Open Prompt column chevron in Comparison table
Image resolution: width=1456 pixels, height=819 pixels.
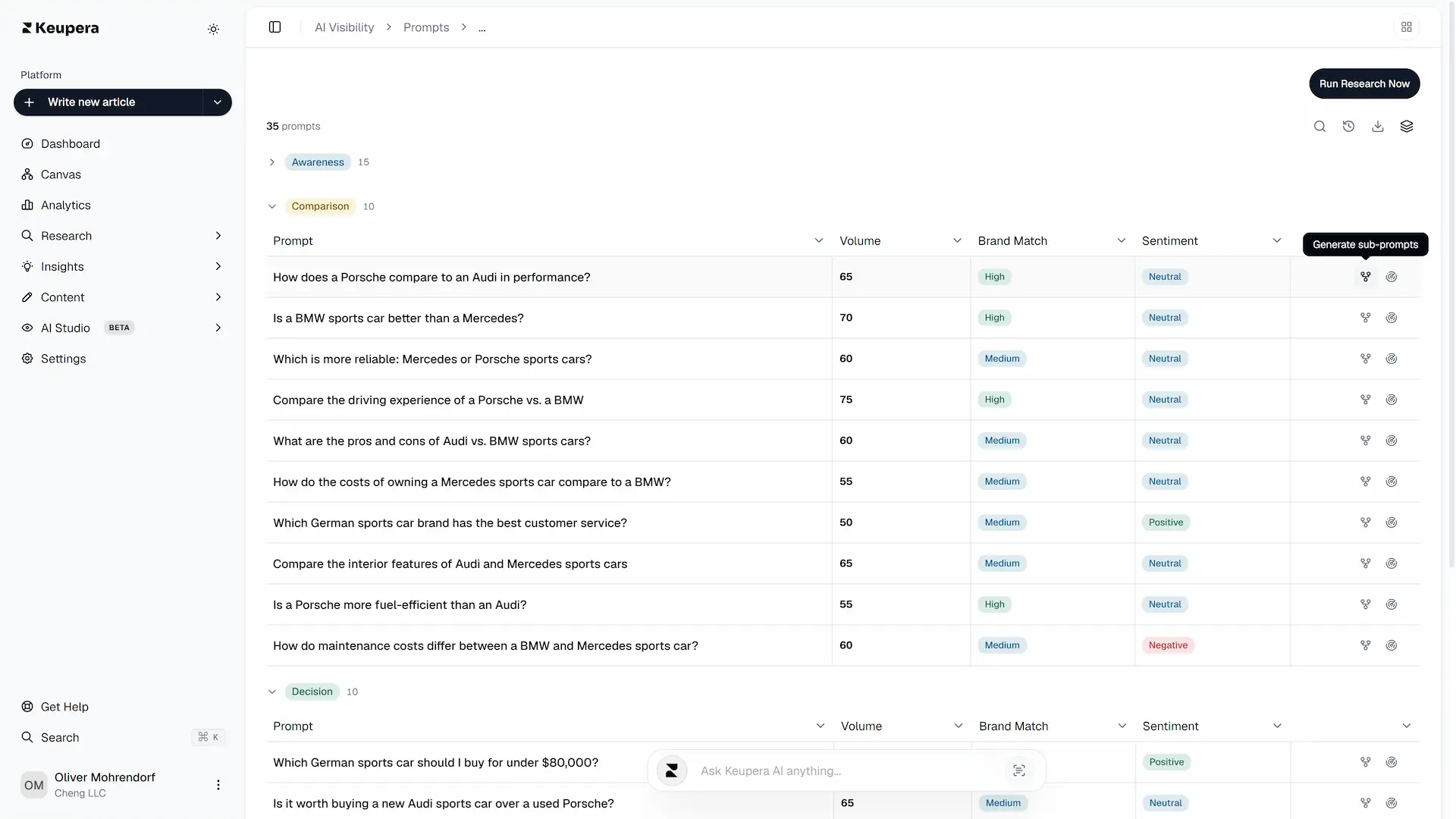point(819,240)
